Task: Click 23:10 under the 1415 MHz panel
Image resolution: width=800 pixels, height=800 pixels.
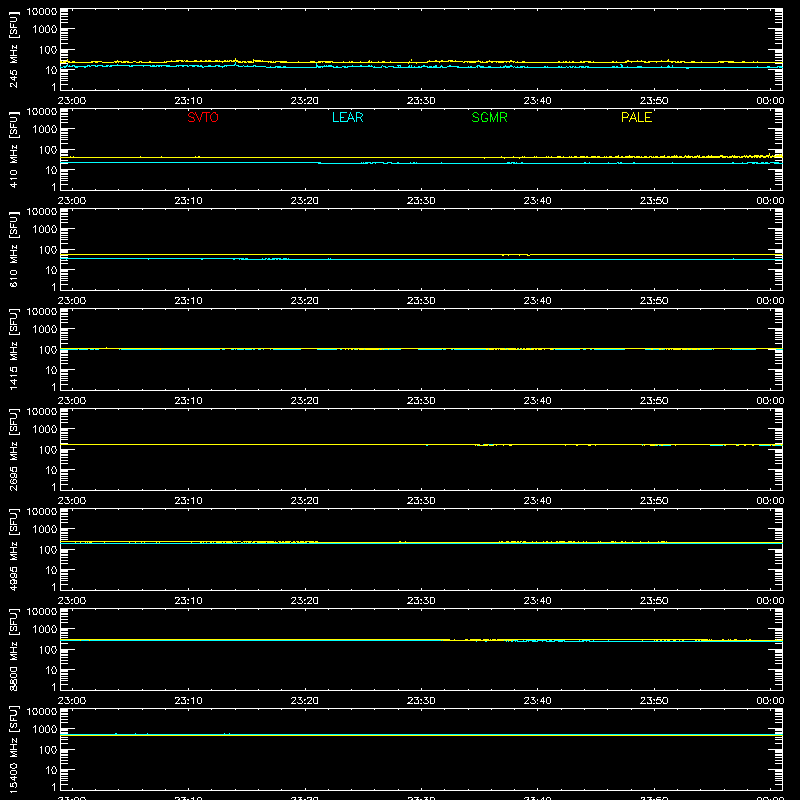Action: click(188, 401)
